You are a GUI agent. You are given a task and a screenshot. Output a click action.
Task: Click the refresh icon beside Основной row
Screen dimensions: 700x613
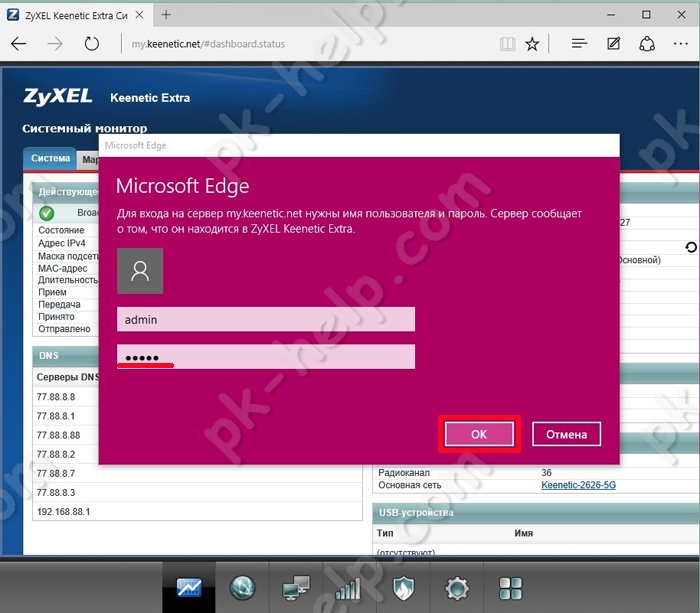coord(691,247)
